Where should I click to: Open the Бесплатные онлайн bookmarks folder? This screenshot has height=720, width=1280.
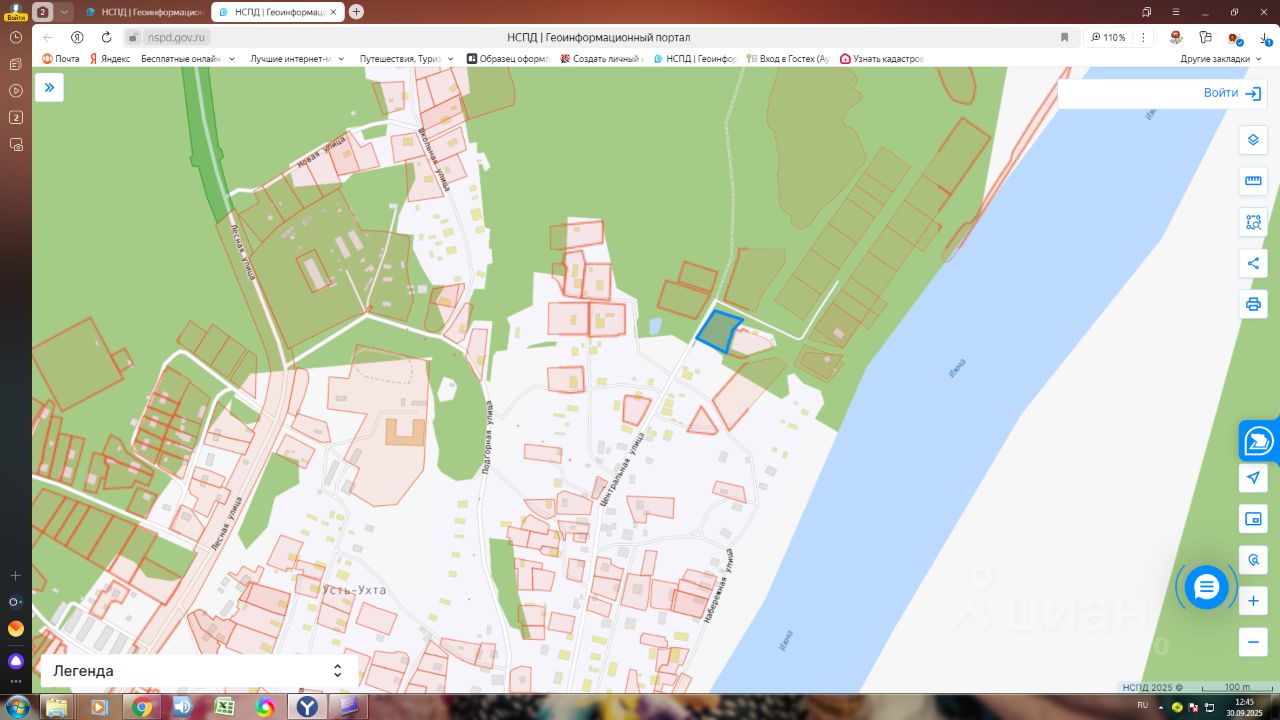[188, 59]
